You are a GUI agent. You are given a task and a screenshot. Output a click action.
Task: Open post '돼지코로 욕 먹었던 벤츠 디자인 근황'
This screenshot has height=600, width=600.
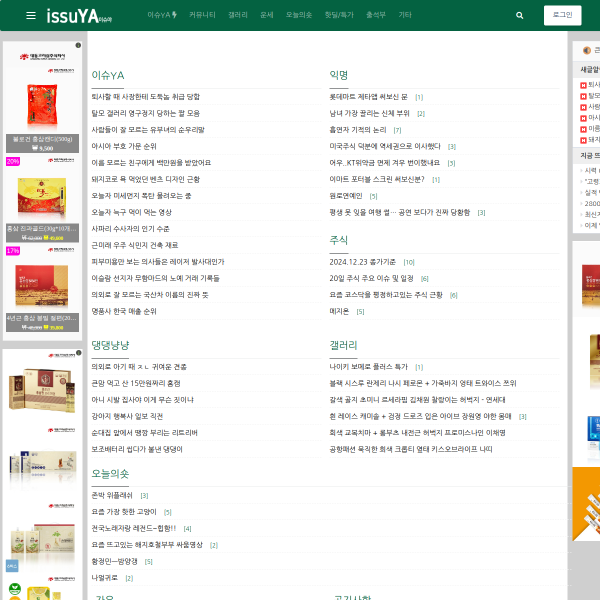point(145,179)
